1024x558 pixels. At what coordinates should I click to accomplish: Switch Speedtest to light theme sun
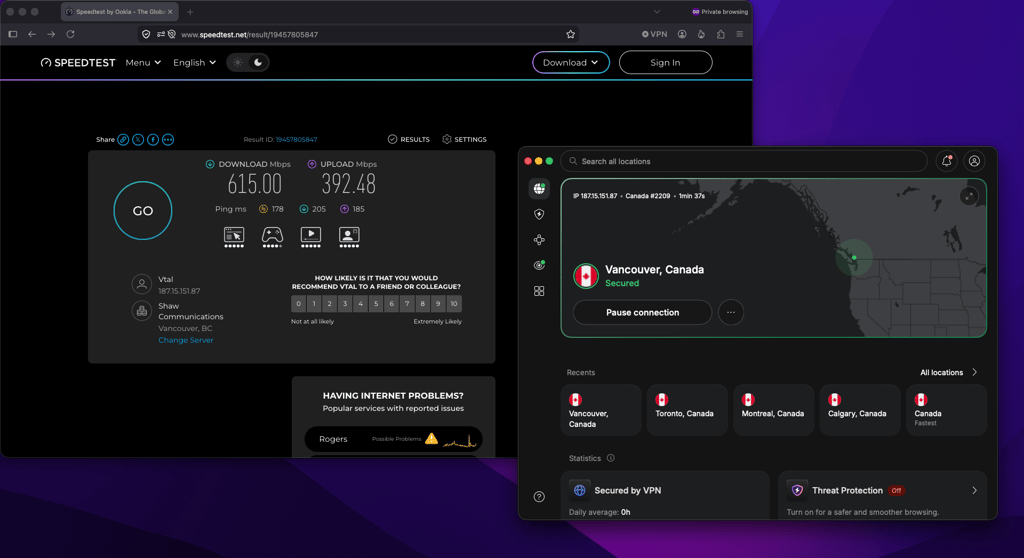click(x=238, y=62)
